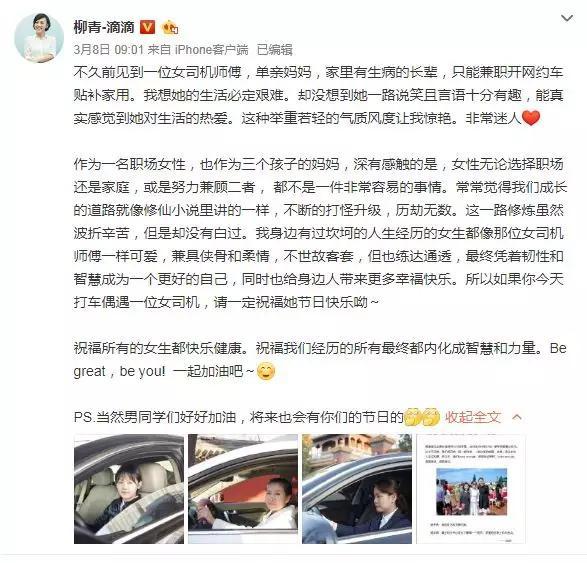
Task: Click the orange V verified badge
Action: [x=147, y=27]
